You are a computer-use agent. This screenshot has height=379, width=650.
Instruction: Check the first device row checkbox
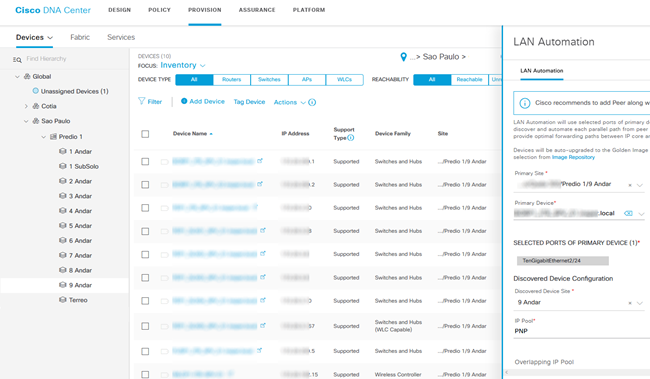(145, 161)
